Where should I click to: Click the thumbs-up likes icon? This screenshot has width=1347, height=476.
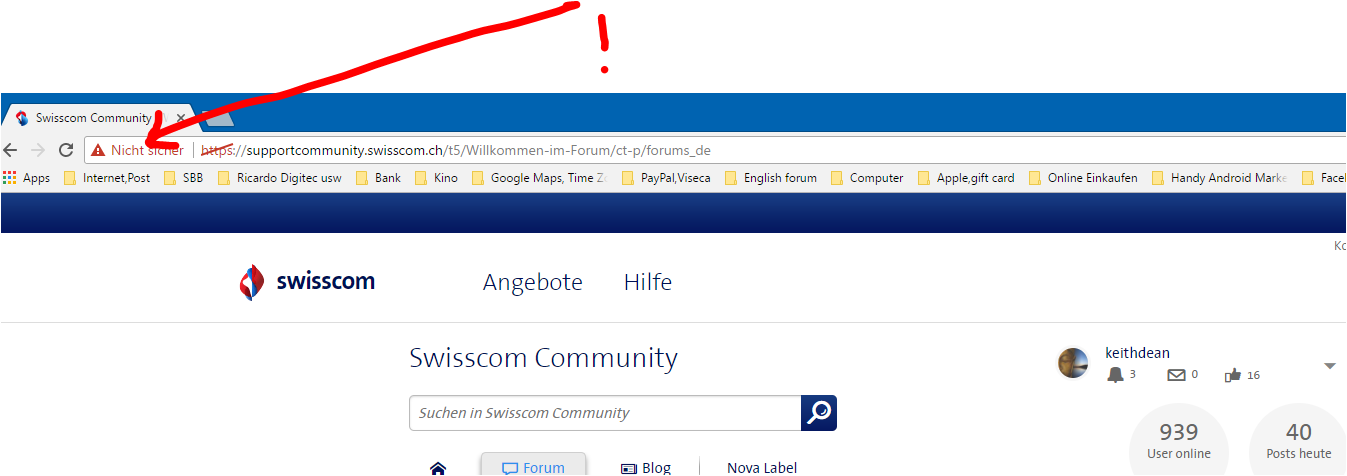coord(1233,375)
